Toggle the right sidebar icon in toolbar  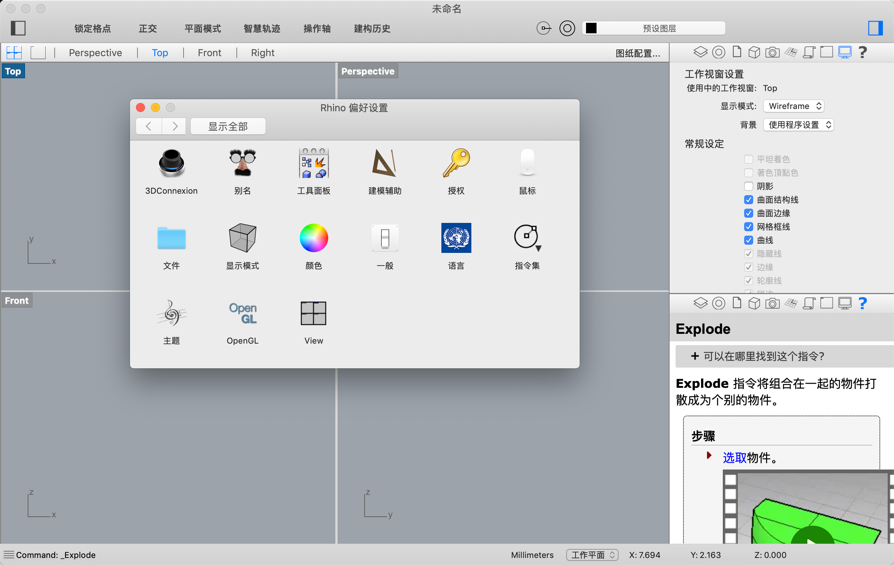point(875,28)
